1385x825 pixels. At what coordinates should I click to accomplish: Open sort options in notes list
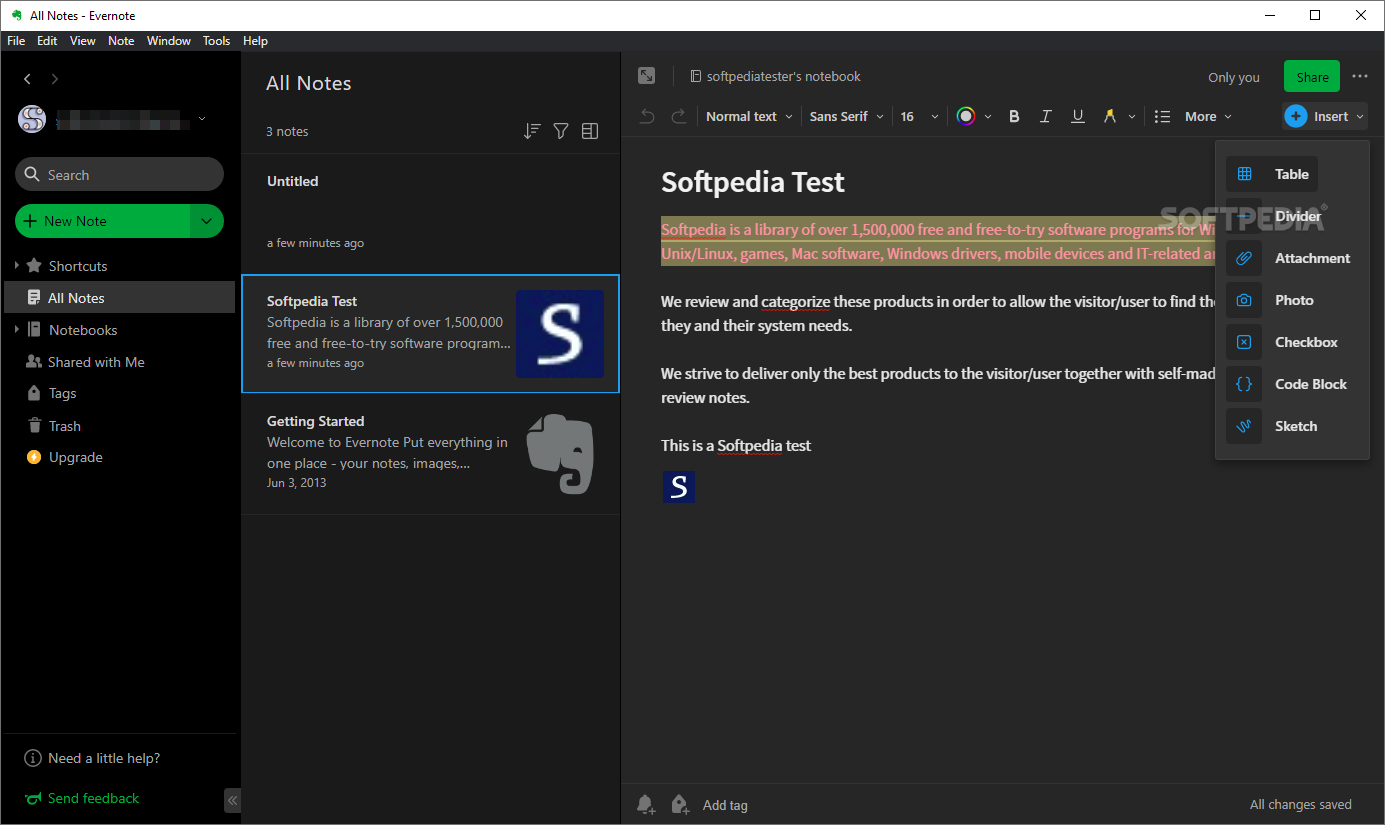[x=532, y=131]
